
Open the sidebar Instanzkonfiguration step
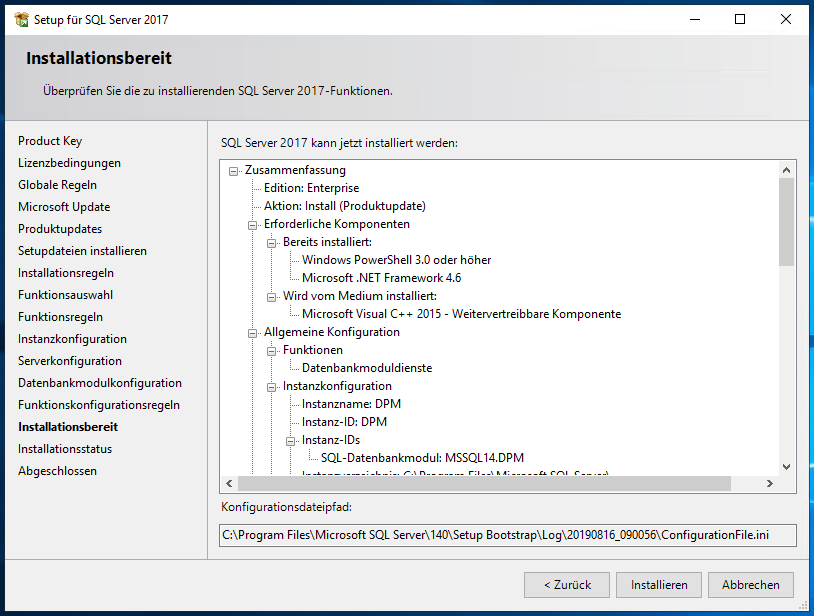pyautogui.click(x=72, y=339)
